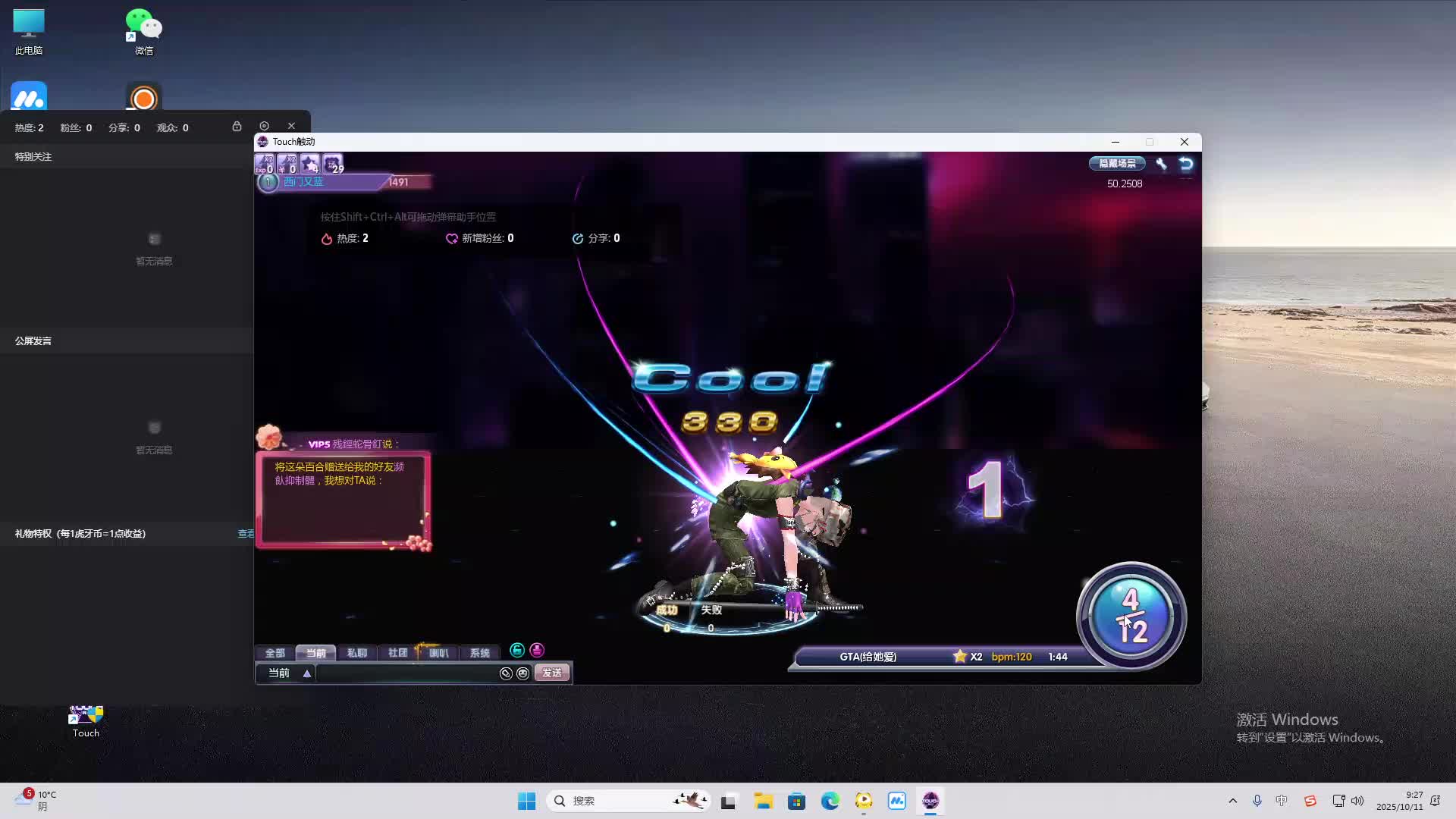The image size is (1456, 819).
Task: Toggle the lock icon in assistant panel
Action: [237, 127]
